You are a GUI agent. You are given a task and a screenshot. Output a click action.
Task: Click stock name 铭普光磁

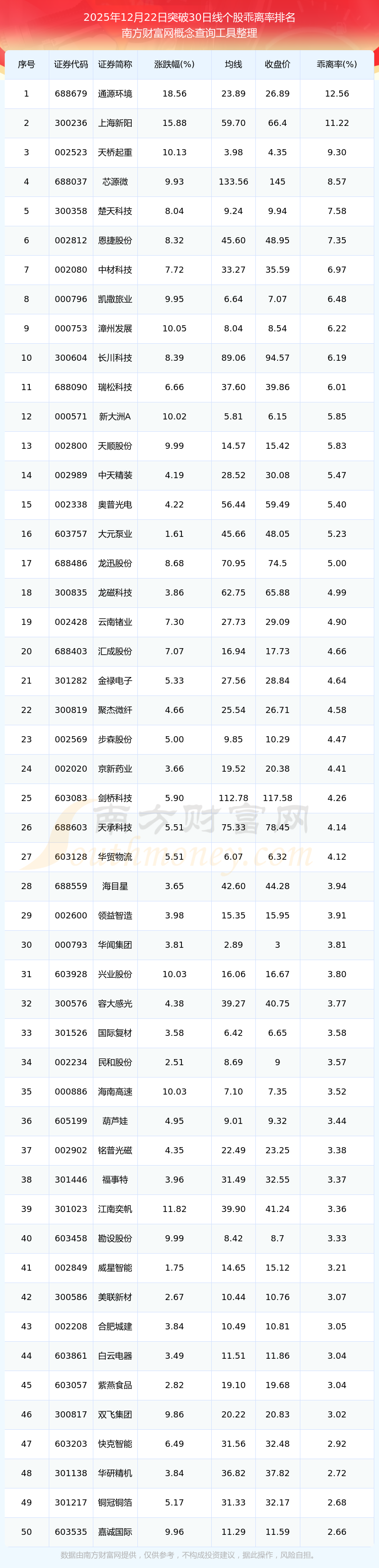point(115,1150)
